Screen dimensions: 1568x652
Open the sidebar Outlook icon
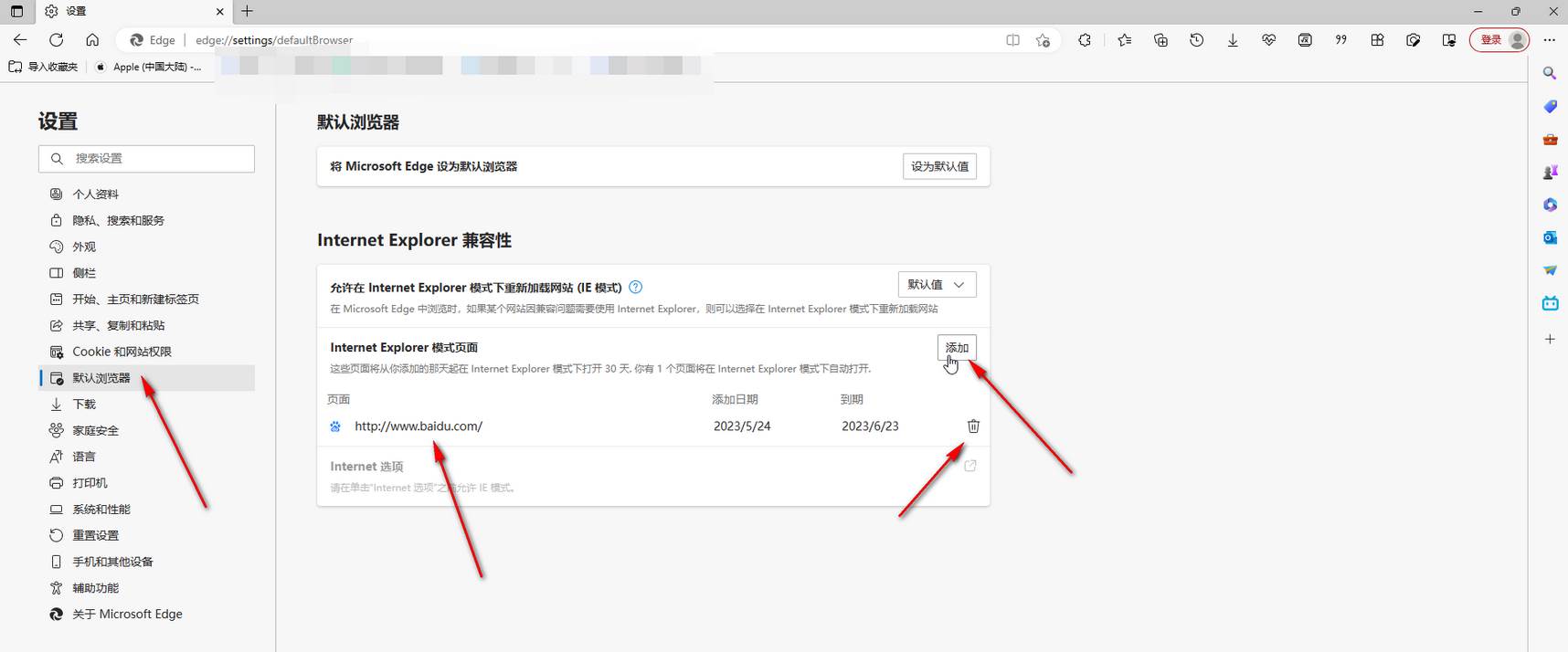point(1550,237)
